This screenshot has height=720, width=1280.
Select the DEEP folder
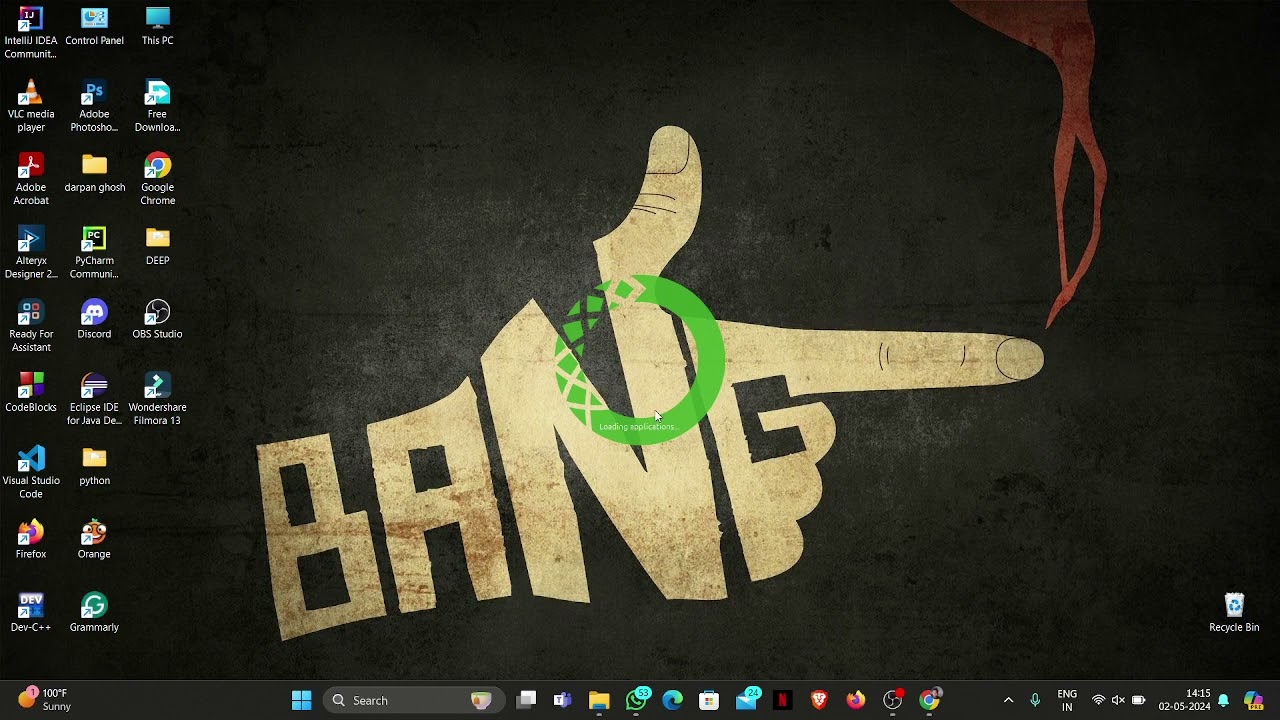[157, 246]
